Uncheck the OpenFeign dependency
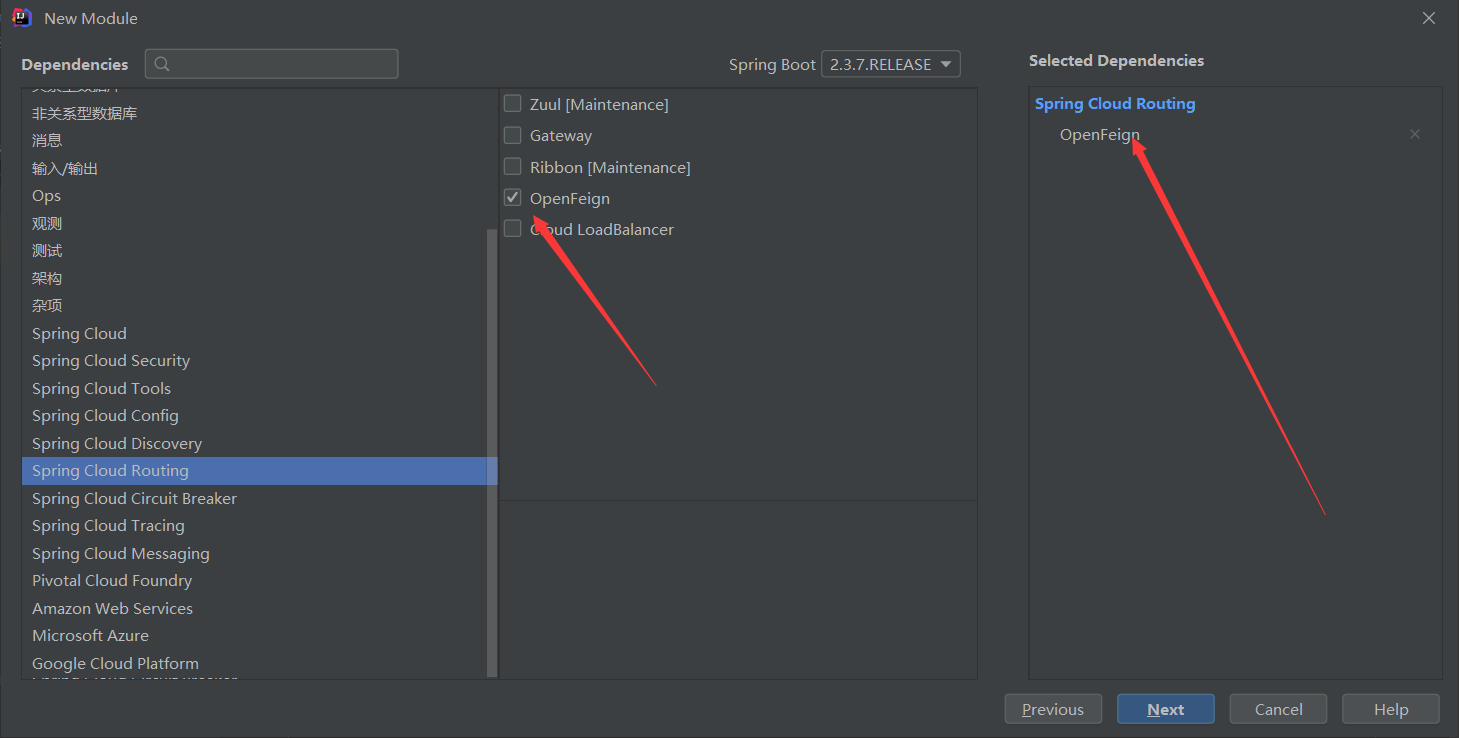 [x=513, y=197]
